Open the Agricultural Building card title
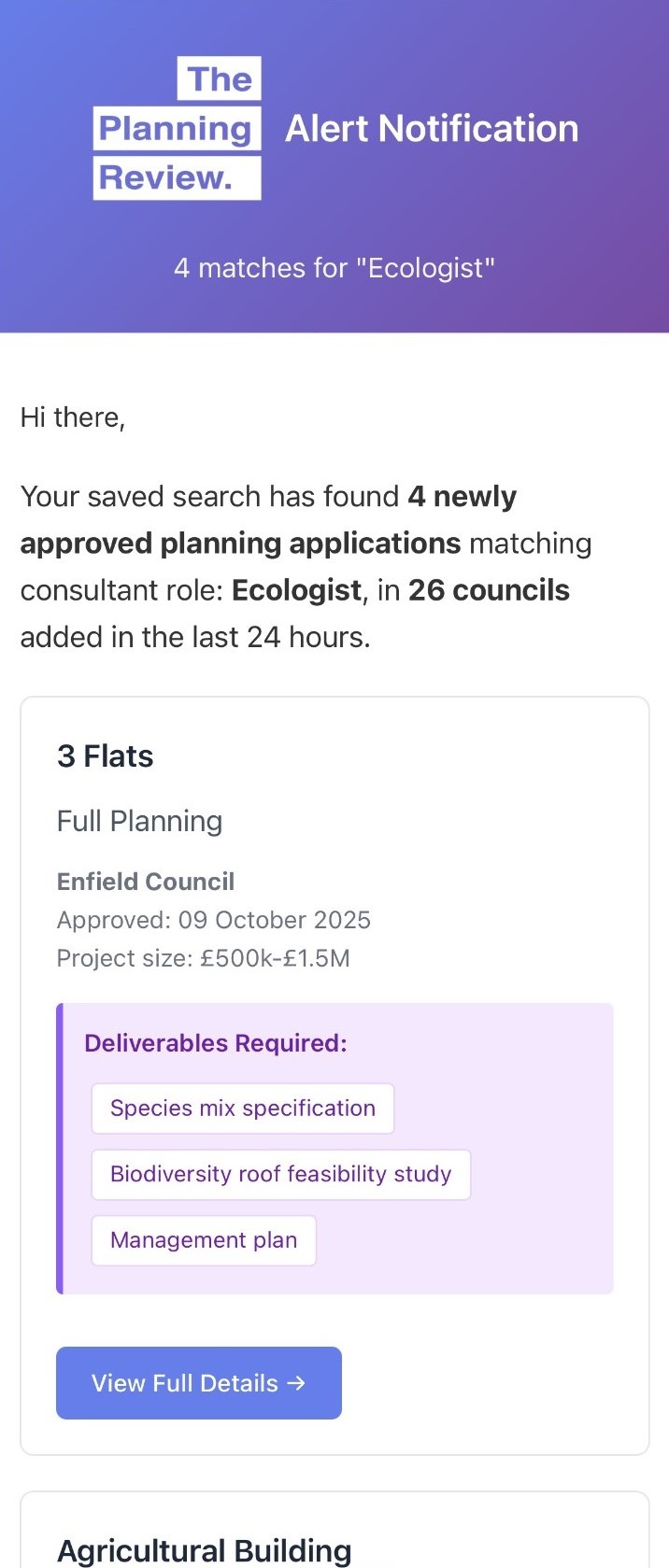The width and height of the screenshot is (669, 1568). coord(205,1550)
